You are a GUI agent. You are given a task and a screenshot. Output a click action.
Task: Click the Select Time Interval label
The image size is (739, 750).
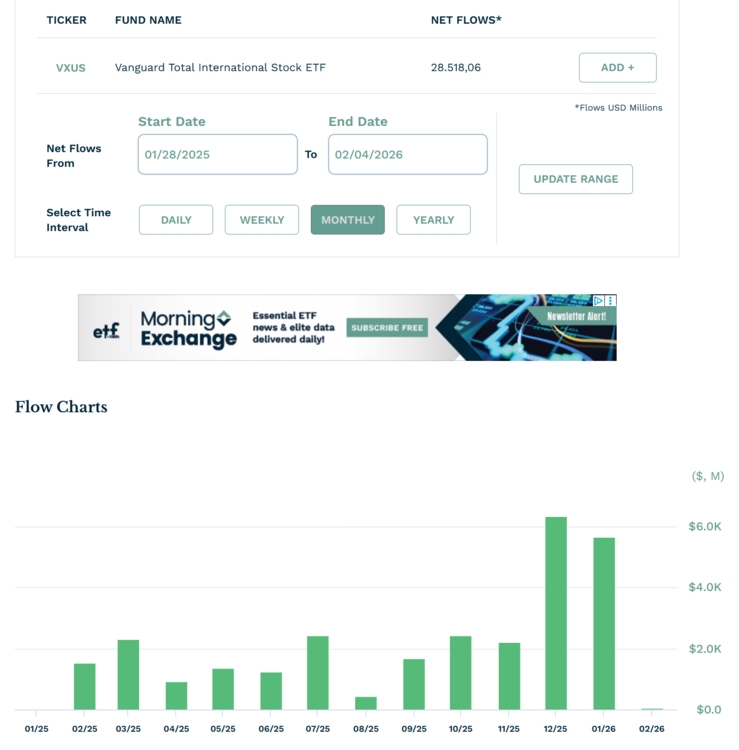(78, 220)
